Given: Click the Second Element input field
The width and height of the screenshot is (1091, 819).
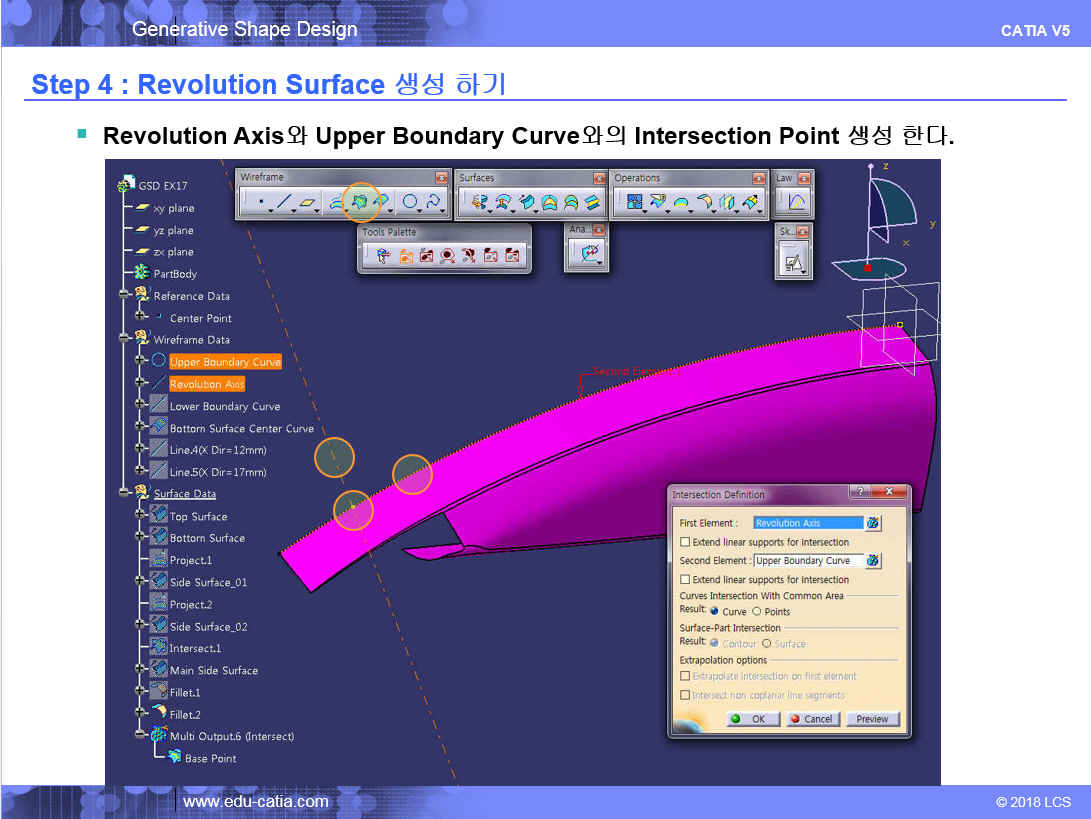Looking at the screenshot, I should [807, 561].
